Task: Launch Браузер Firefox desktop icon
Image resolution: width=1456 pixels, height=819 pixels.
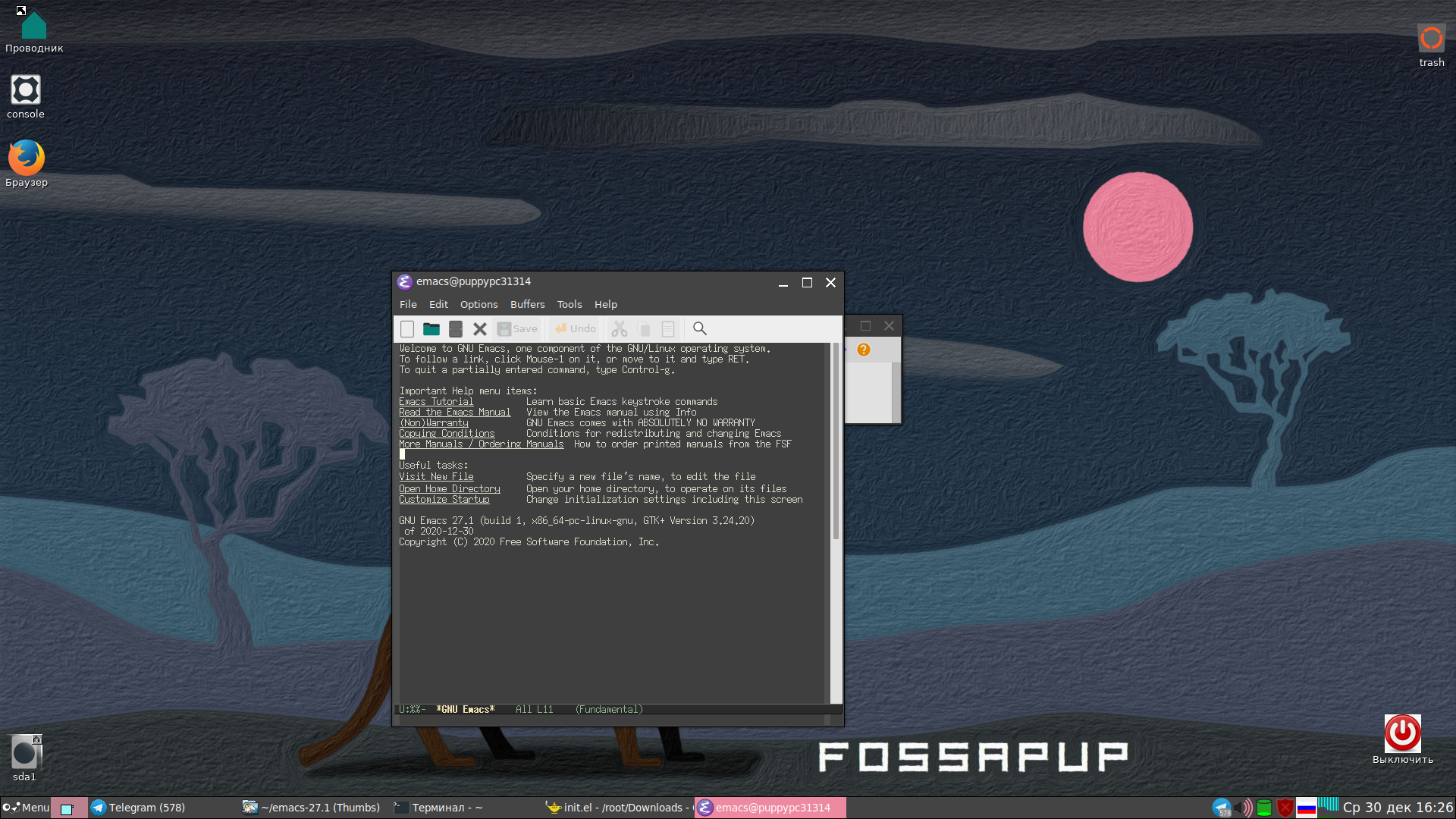Action: [x=27, y=163]
